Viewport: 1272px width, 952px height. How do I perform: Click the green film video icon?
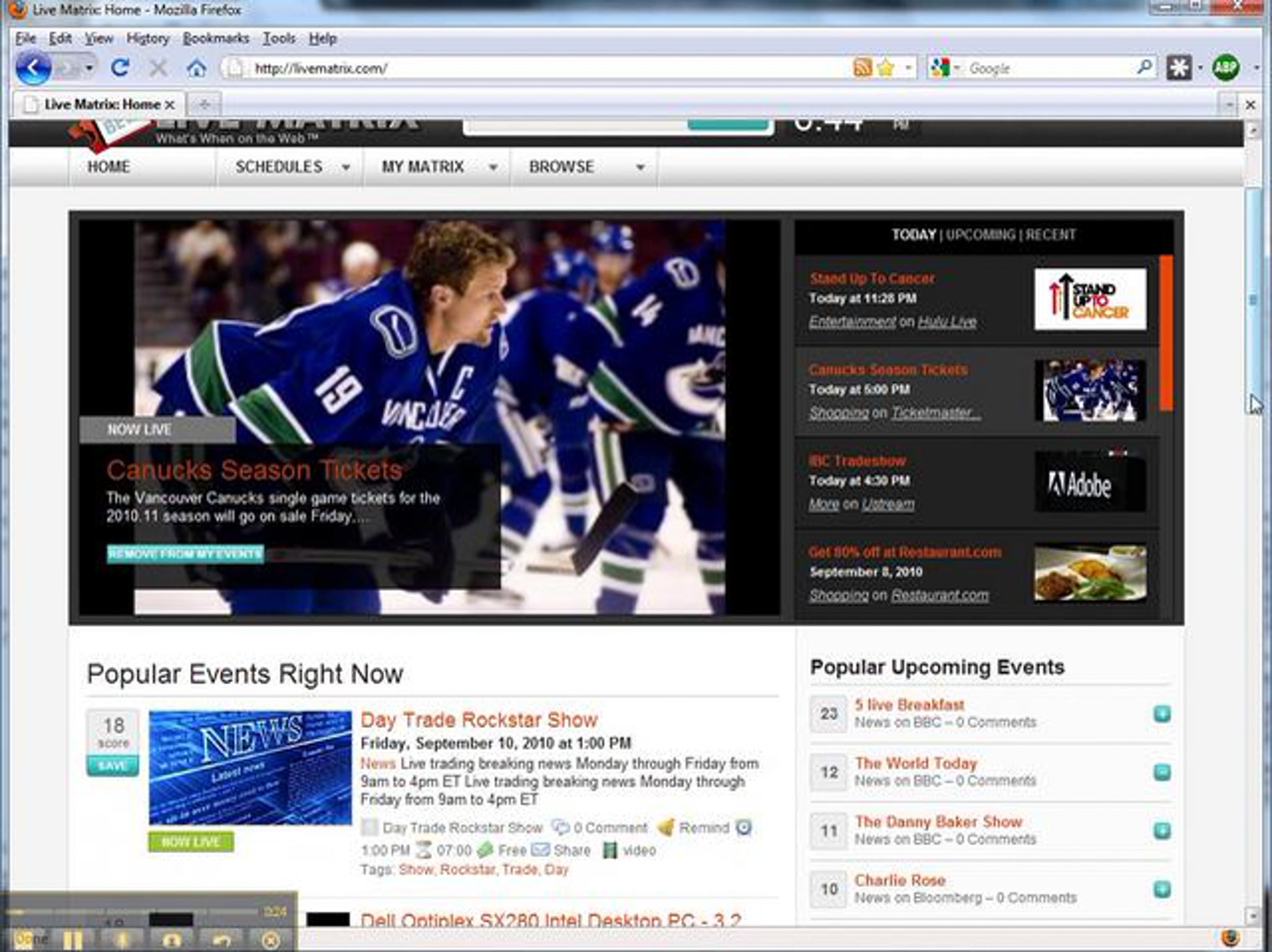pyautogui.click(x=609, y=850)
